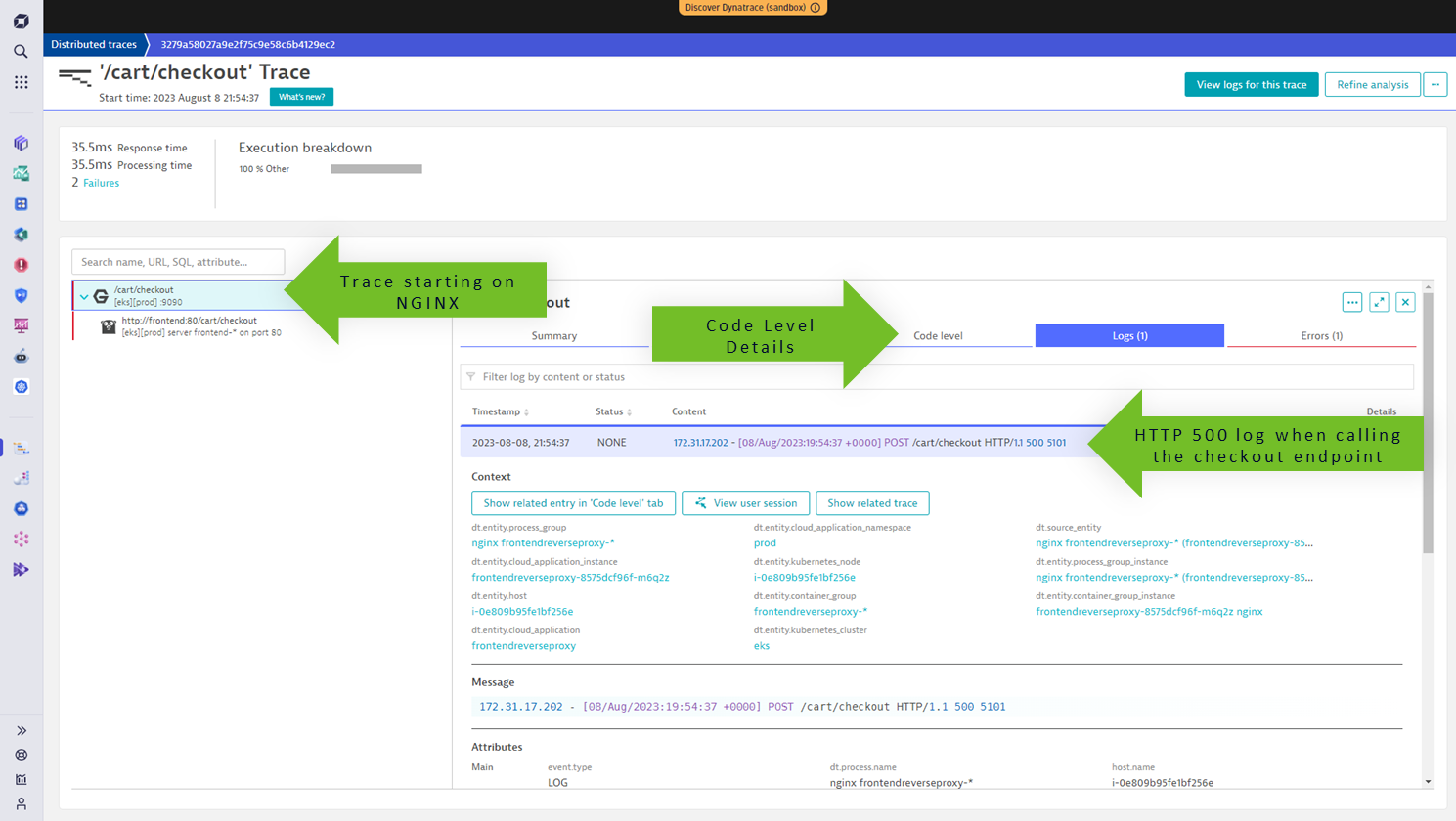Open process group nginx frontendreverseproxy-* link
The width and height of the screenshot is (1456, 821).
543,543
